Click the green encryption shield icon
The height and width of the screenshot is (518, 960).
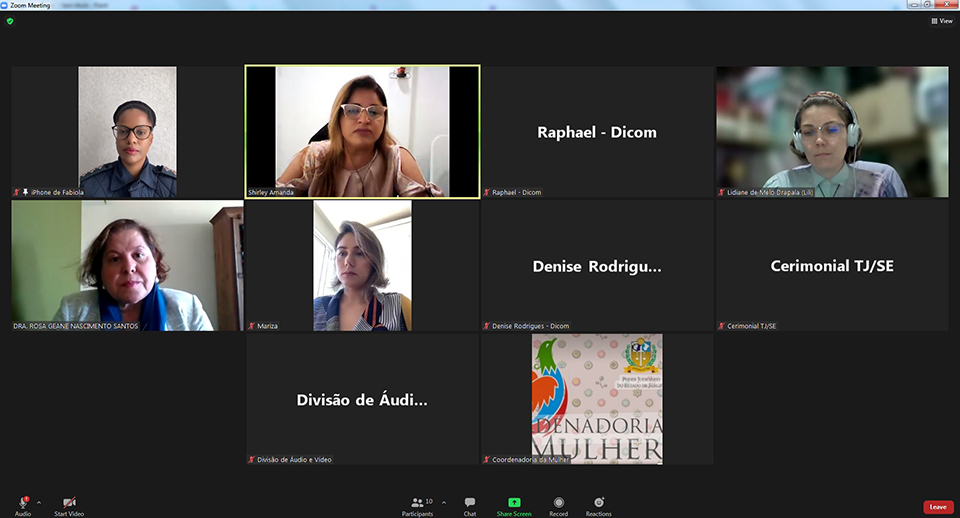tap(10, 20)
